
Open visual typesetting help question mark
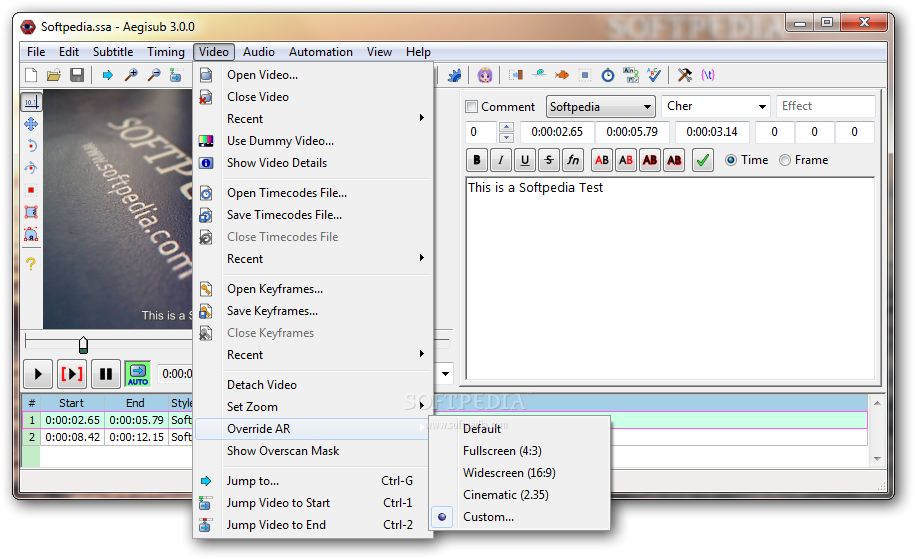click(31, 264)
